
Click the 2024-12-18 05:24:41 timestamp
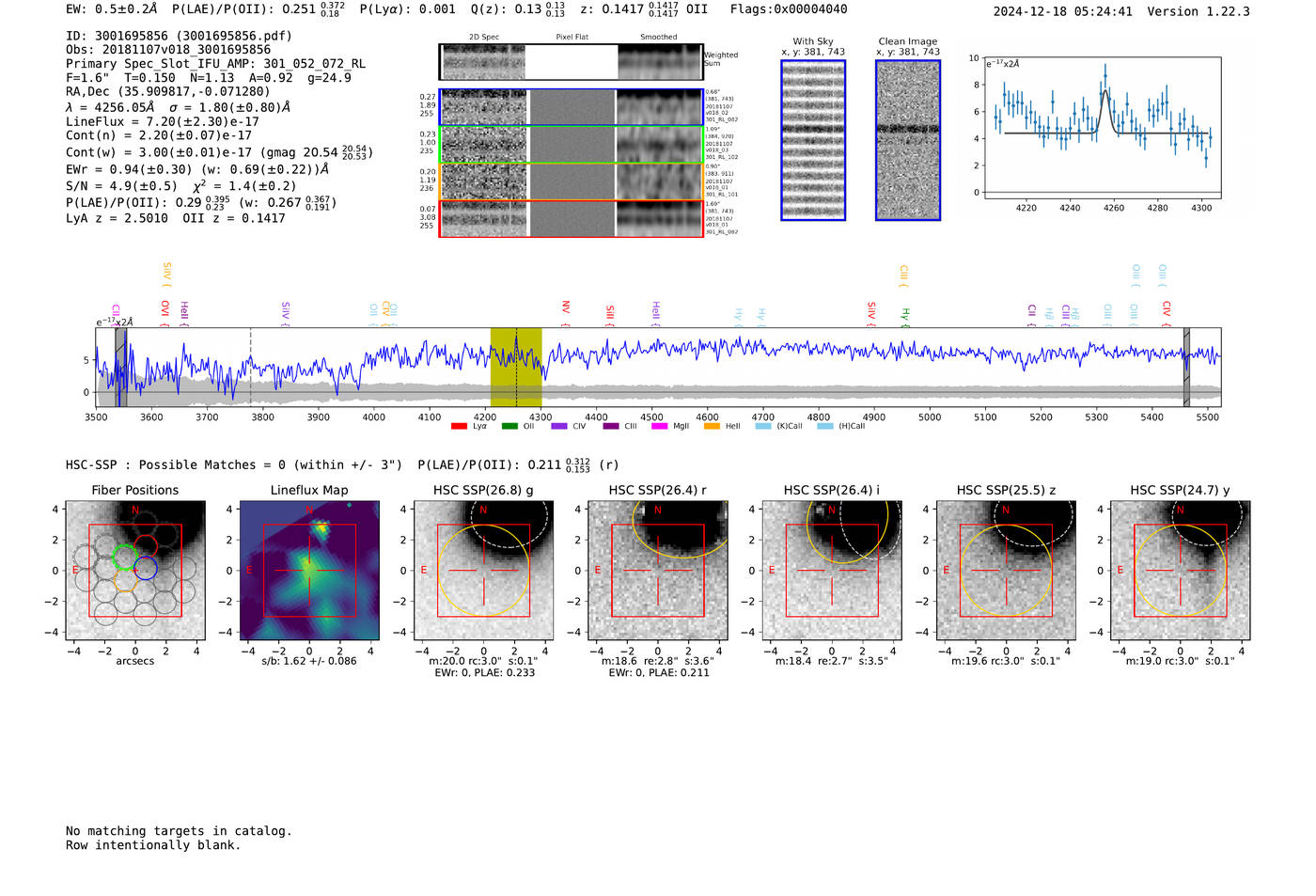(1063, 11)
